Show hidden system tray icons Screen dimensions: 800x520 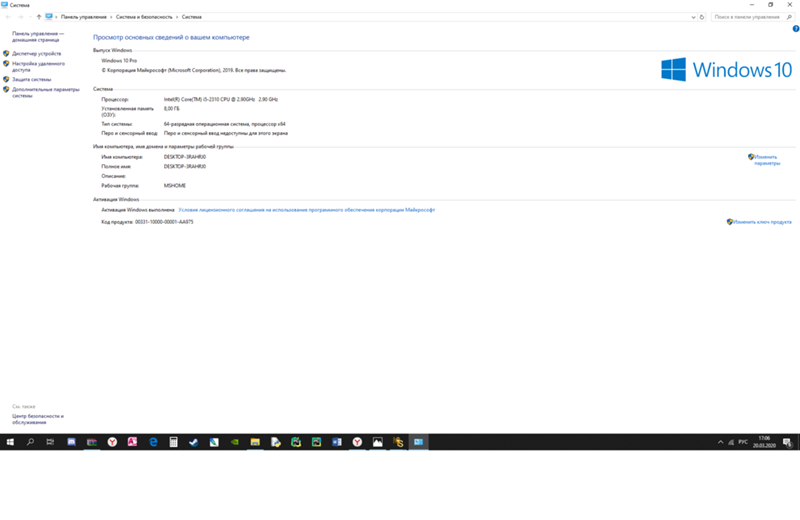720,442
